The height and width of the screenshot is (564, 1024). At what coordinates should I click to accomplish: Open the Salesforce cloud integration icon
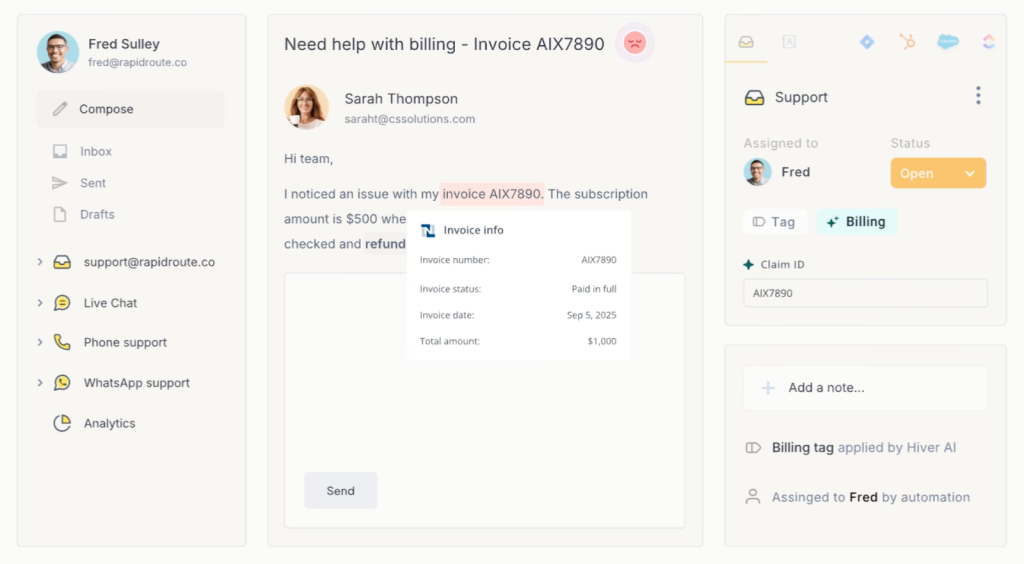point(947,42)
